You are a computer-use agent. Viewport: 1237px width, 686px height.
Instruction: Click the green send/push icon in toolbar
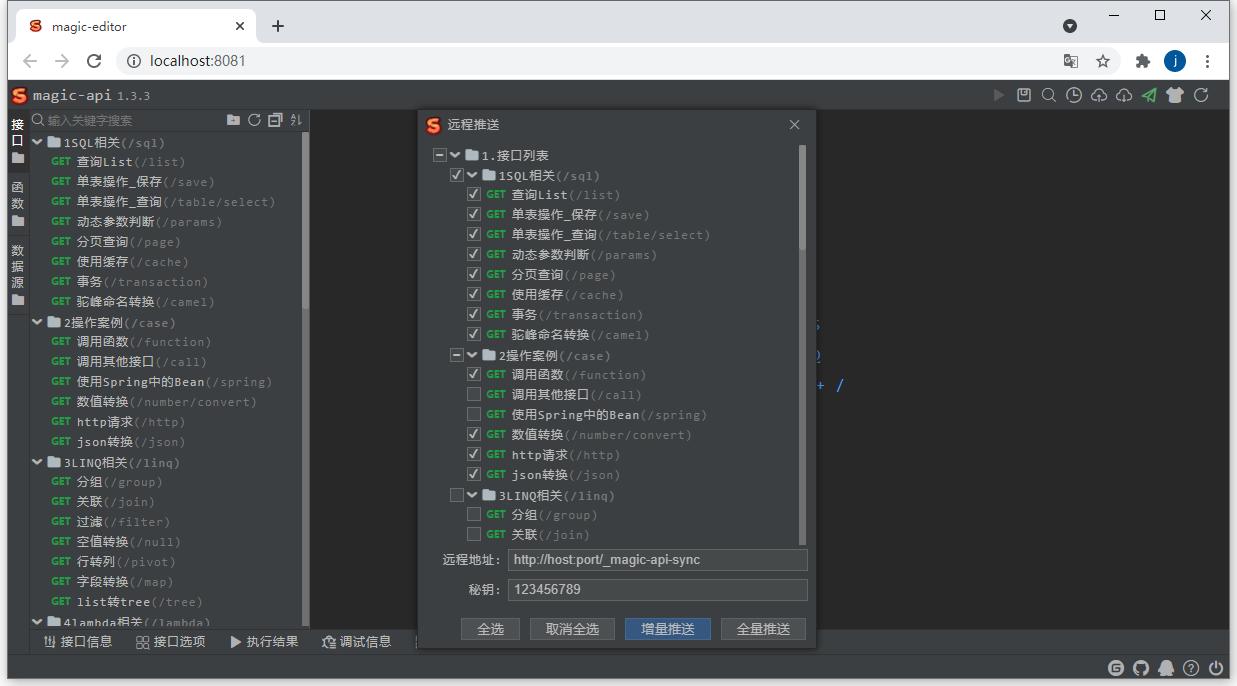[x=1148, y=94]
